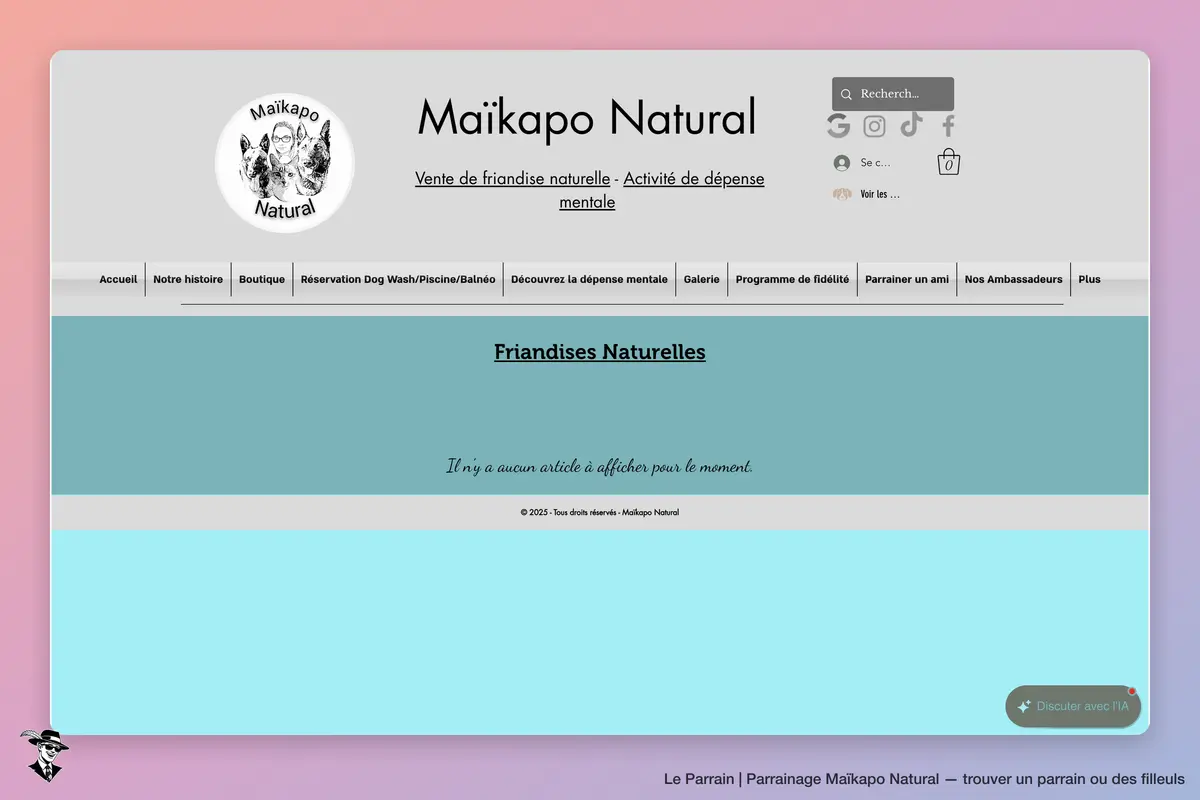Click the Se c… login link
The width and height of the screenshot is (1200, 800).
click(875, 163)
